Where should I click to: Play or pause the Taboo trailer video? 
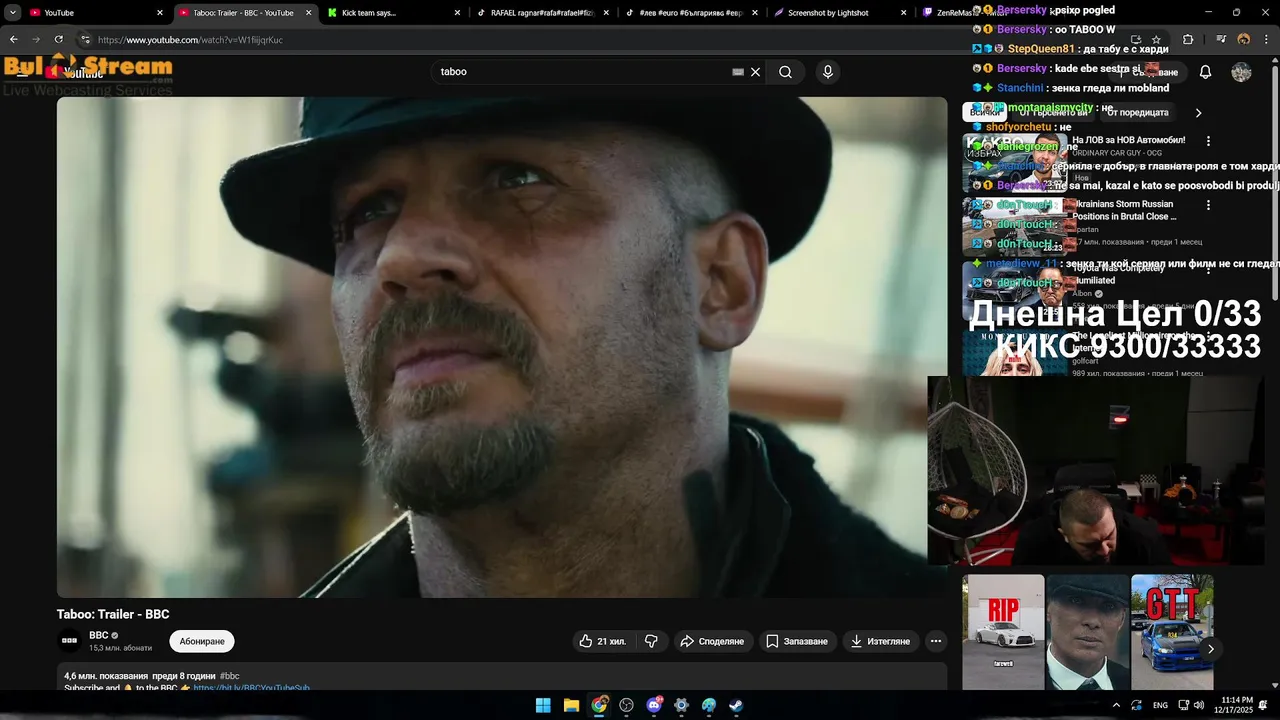[502, 347]
